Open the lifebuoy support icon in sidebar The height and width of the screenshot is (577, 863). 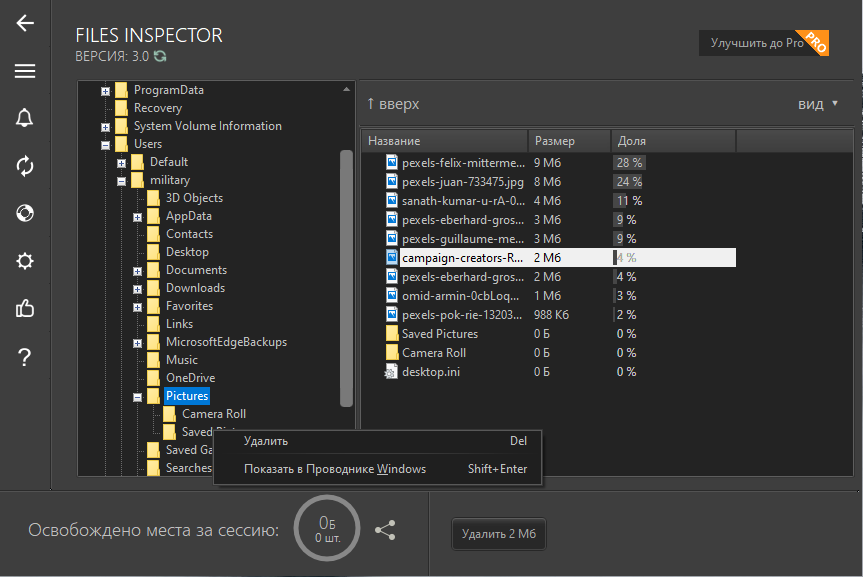(25, 213)
